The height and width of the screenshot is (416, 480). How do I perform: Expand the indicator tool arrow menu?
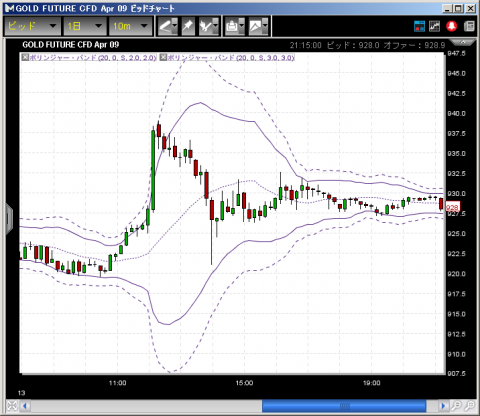pyautogui.click(x=216, y=26)
